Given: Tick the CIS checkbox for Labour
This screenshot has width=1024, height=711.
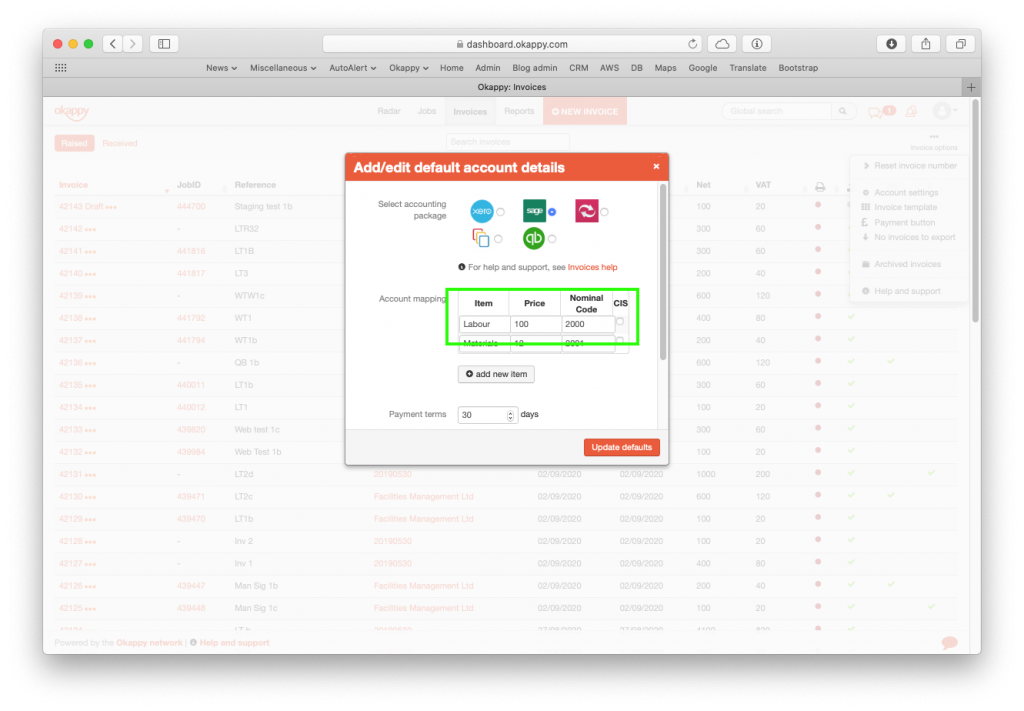Looking at the screenshot, I should click(x=620, y=321).
